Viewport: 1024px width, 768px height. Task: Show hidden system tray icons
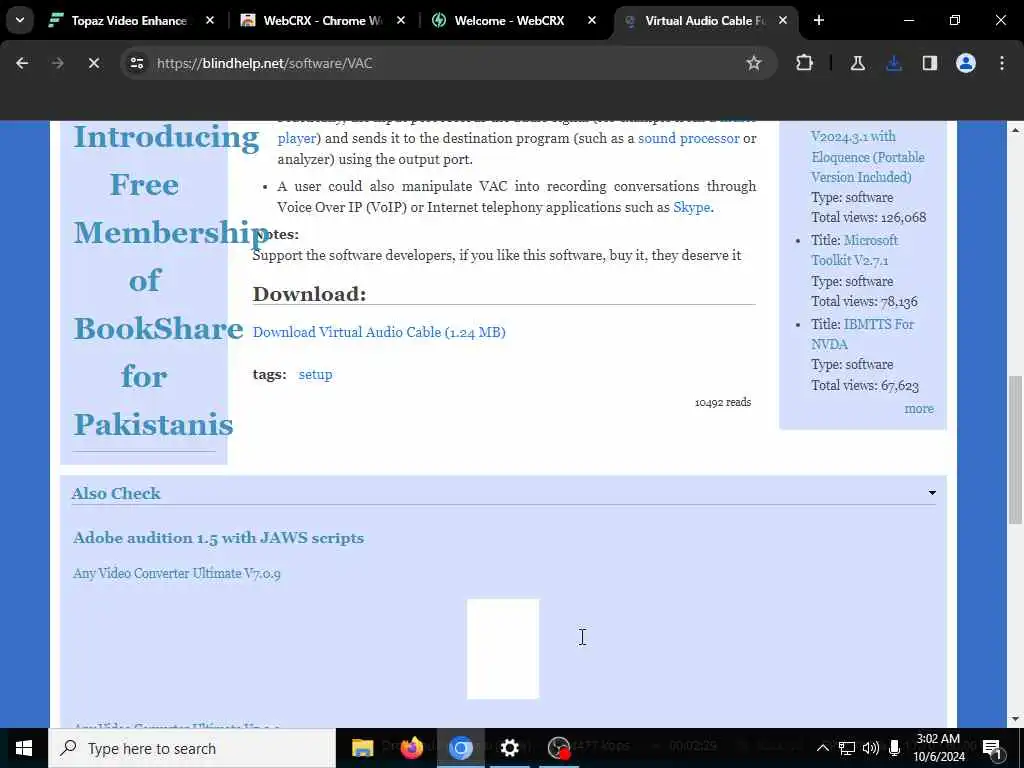coord(823,748)
